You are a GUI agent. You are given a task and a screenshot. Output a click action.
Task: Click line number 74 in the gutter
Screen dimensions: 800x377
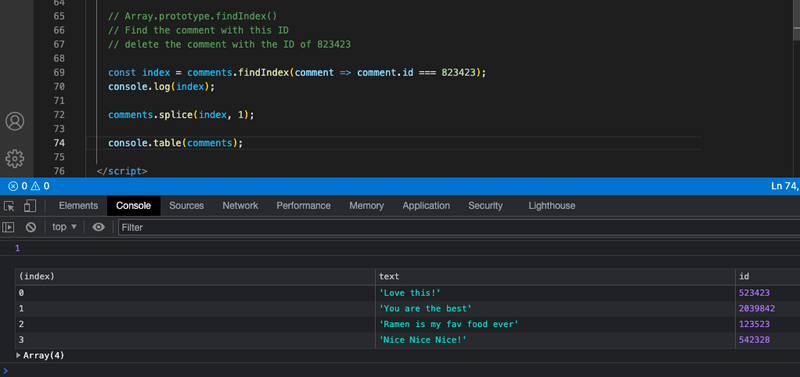pos(59,143)
